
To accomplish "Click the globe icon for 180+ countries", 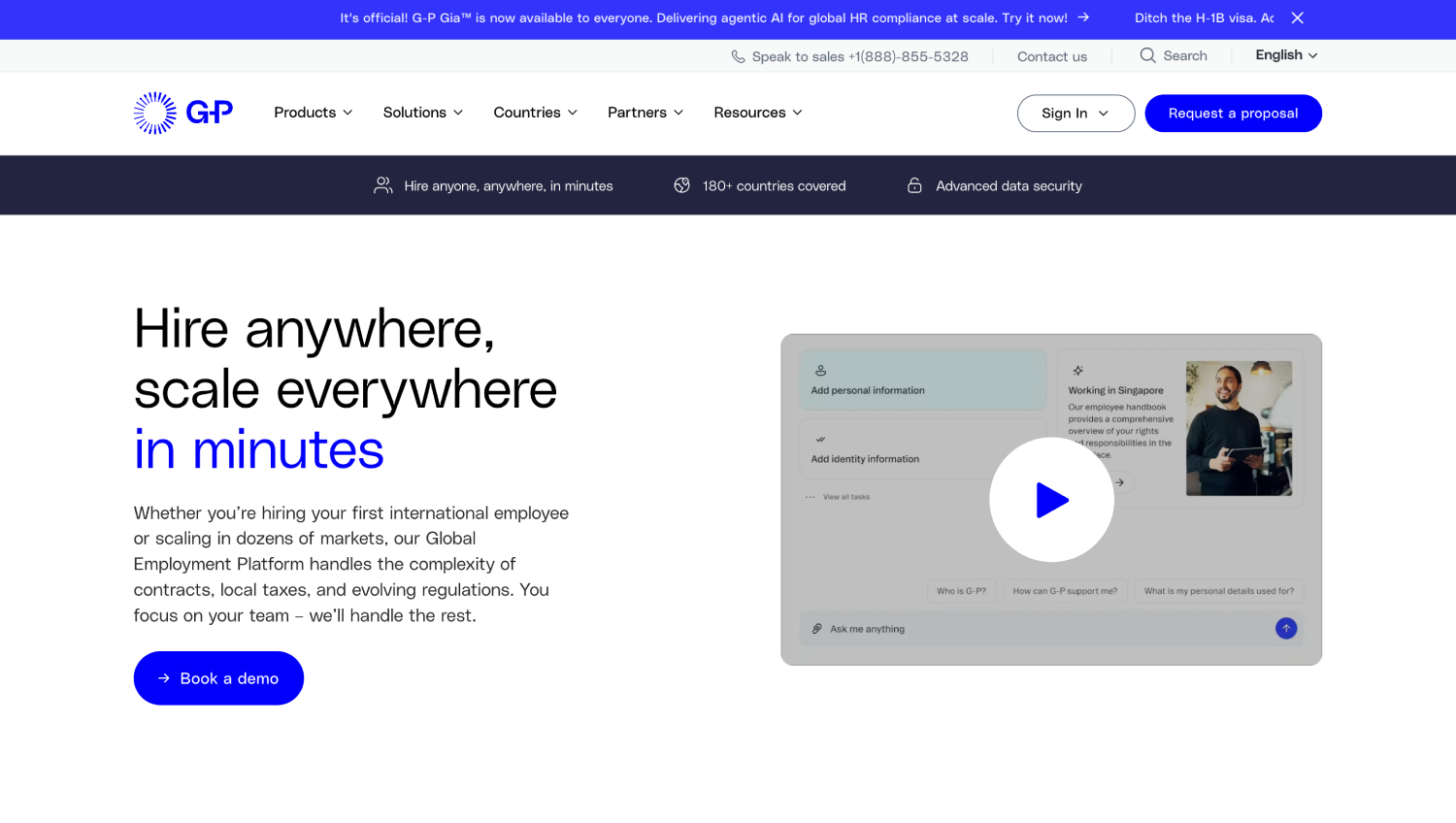I will coord(681,185).
